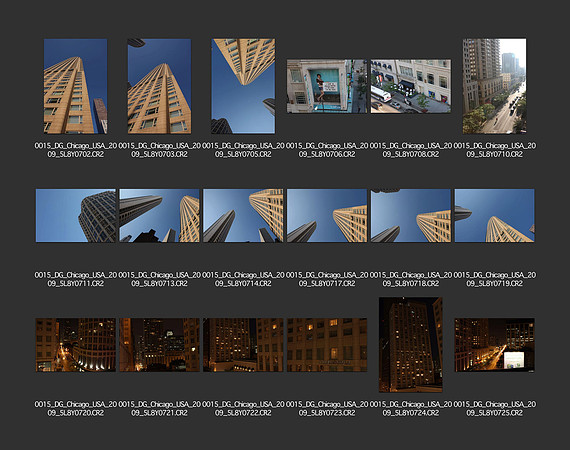Select thumbnail of image SL8Y0718.CR2
This screenshot has height=450, width=570.
point(411,216)
